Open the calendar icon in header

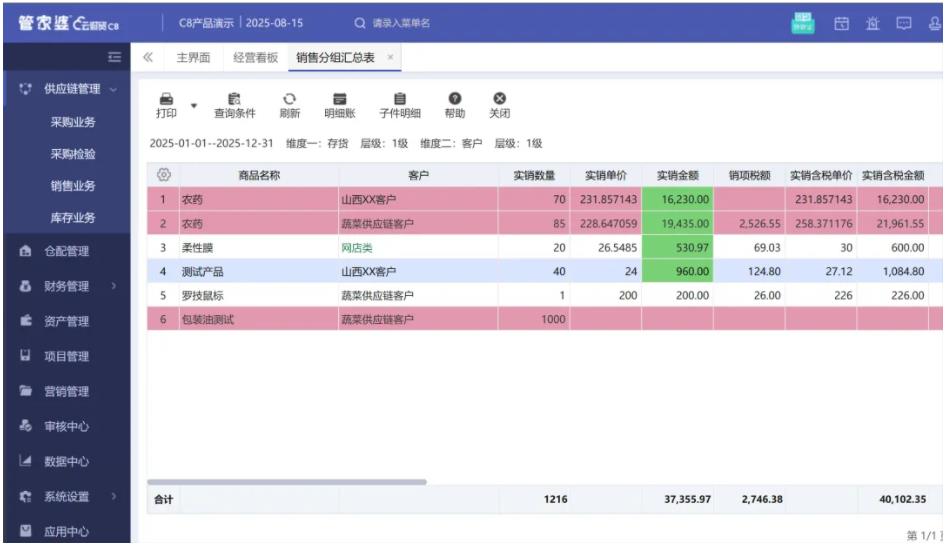(842, 24)
